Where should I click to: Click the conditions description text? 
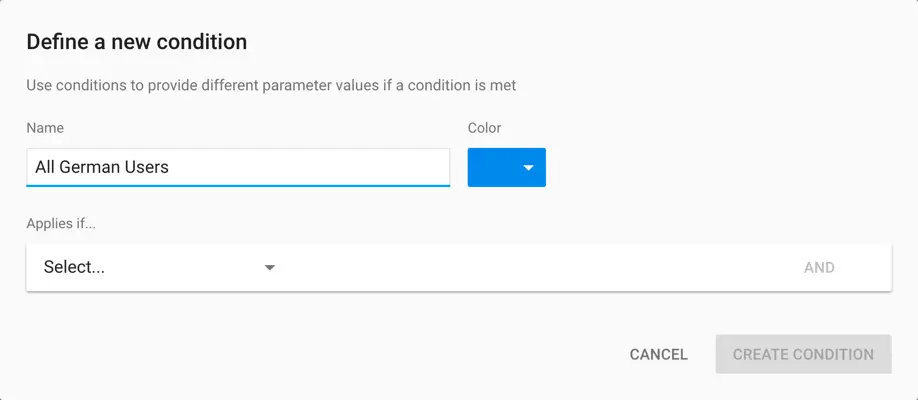tap(270, 86)
